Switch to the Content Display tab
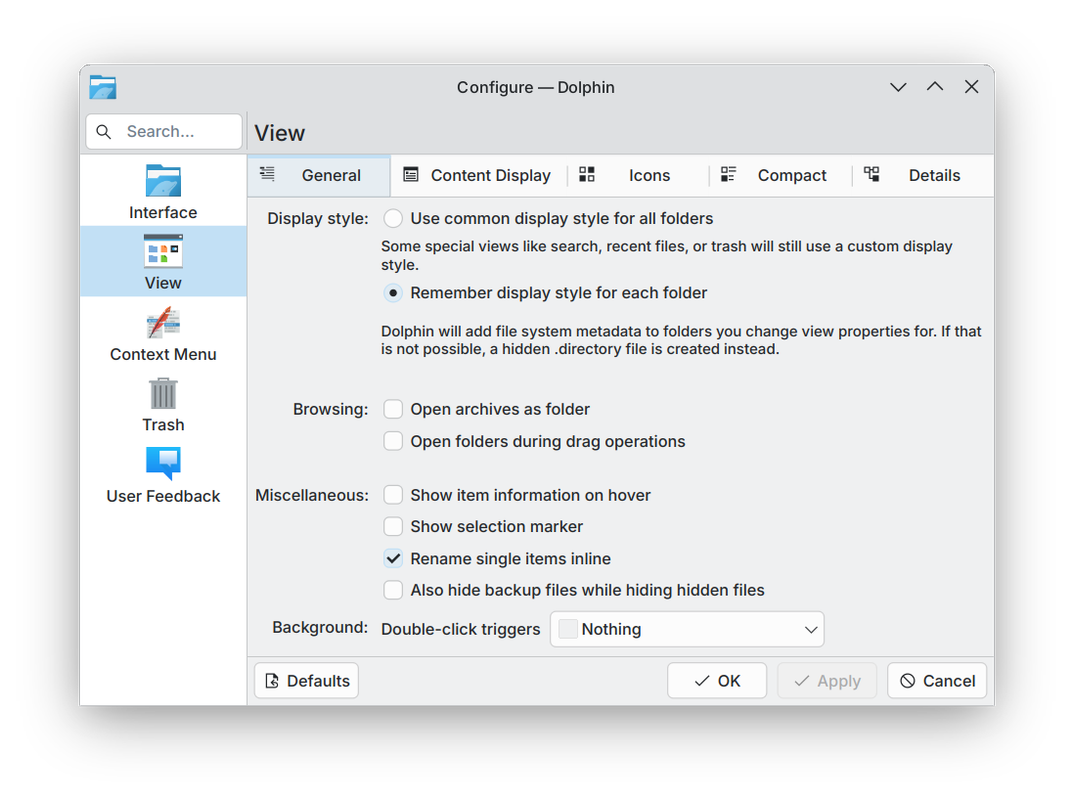Image resolution: width=1074 pixels, height=800 pixels. pyautogui.click(x=477, y=175)
